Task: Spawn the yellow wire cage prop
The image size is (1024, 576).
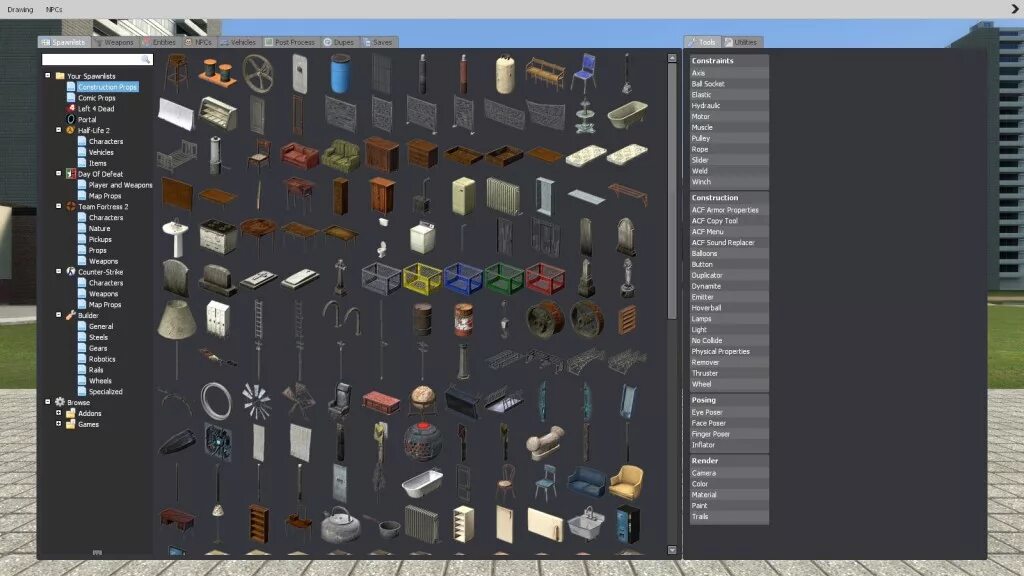Action: click(423, 279)
